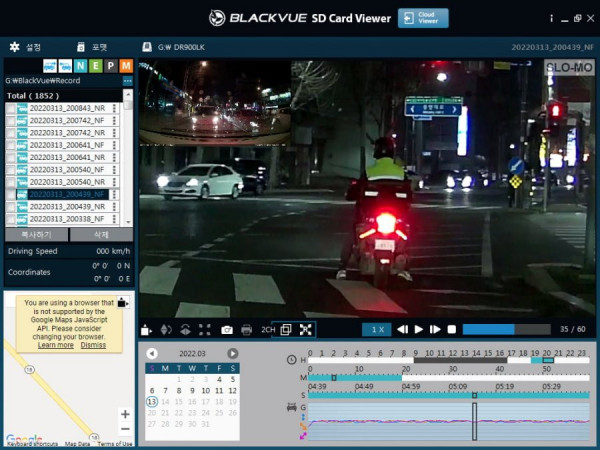This screenshot has width=600, height=450.
Task: Open more options for 20220313_200439_NF
Action: 114,194
